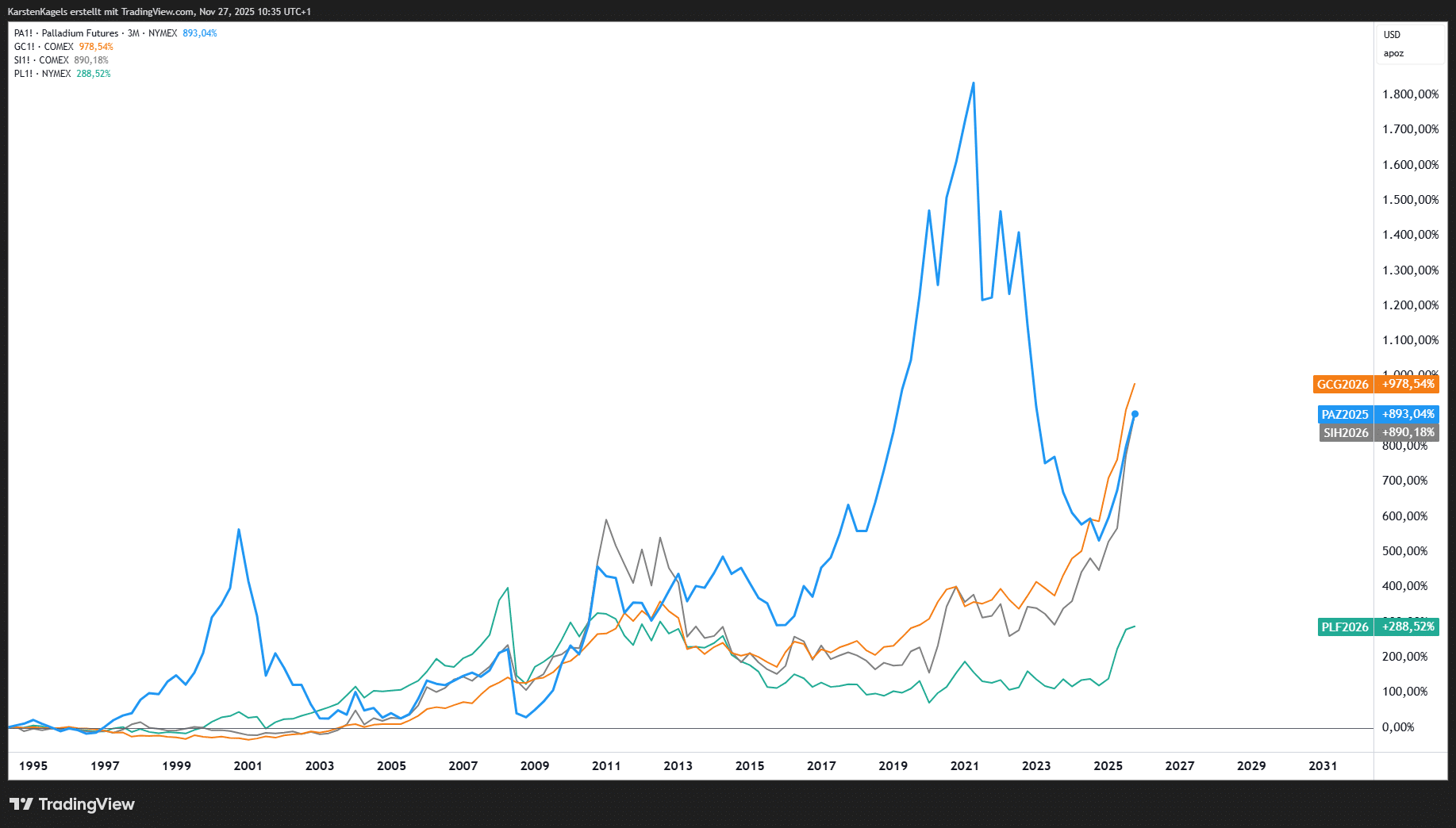
Task: Click the +288,52% platinum value tag
Action: click(1408, 627)
